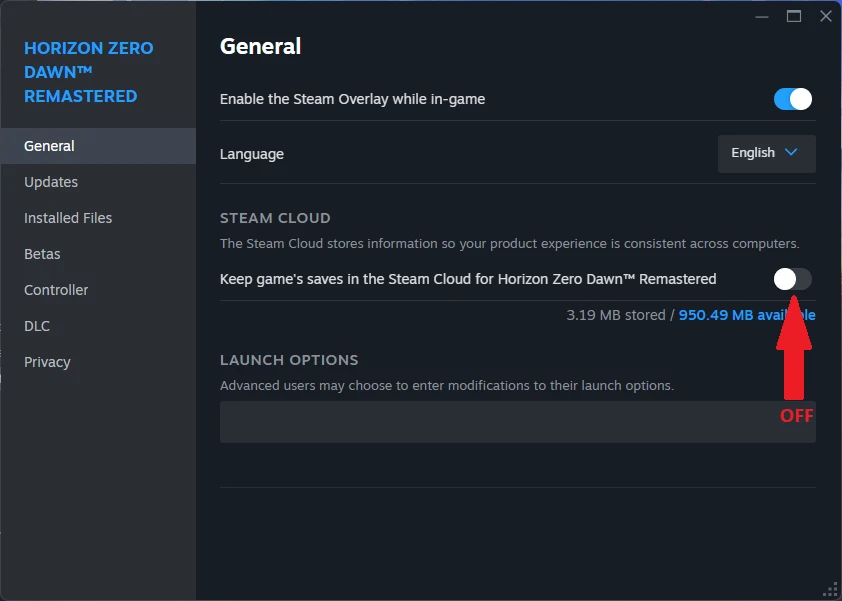
Task: Minimize the properties window
Action: coord(761,17)
